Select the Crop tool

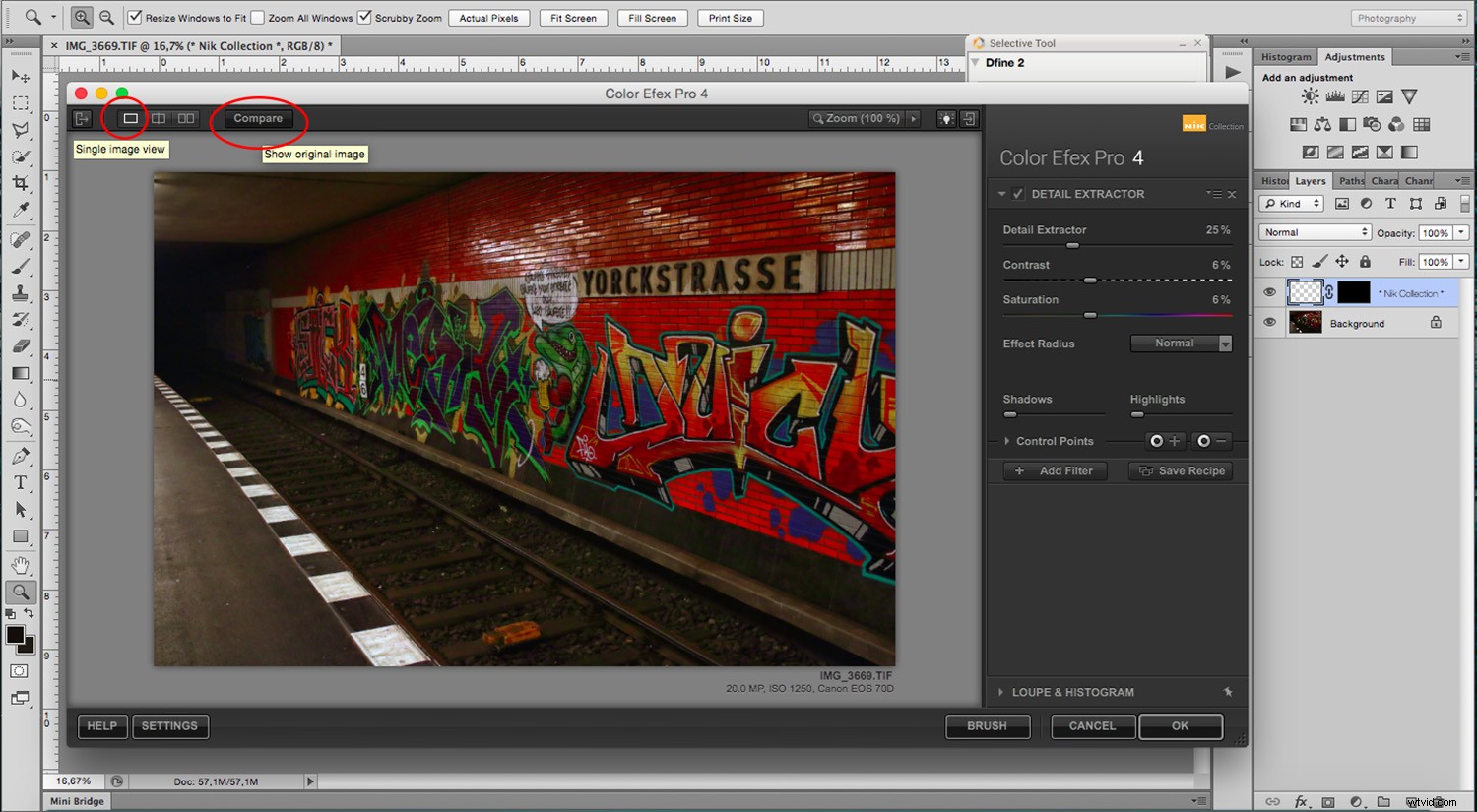coord(21,184)
